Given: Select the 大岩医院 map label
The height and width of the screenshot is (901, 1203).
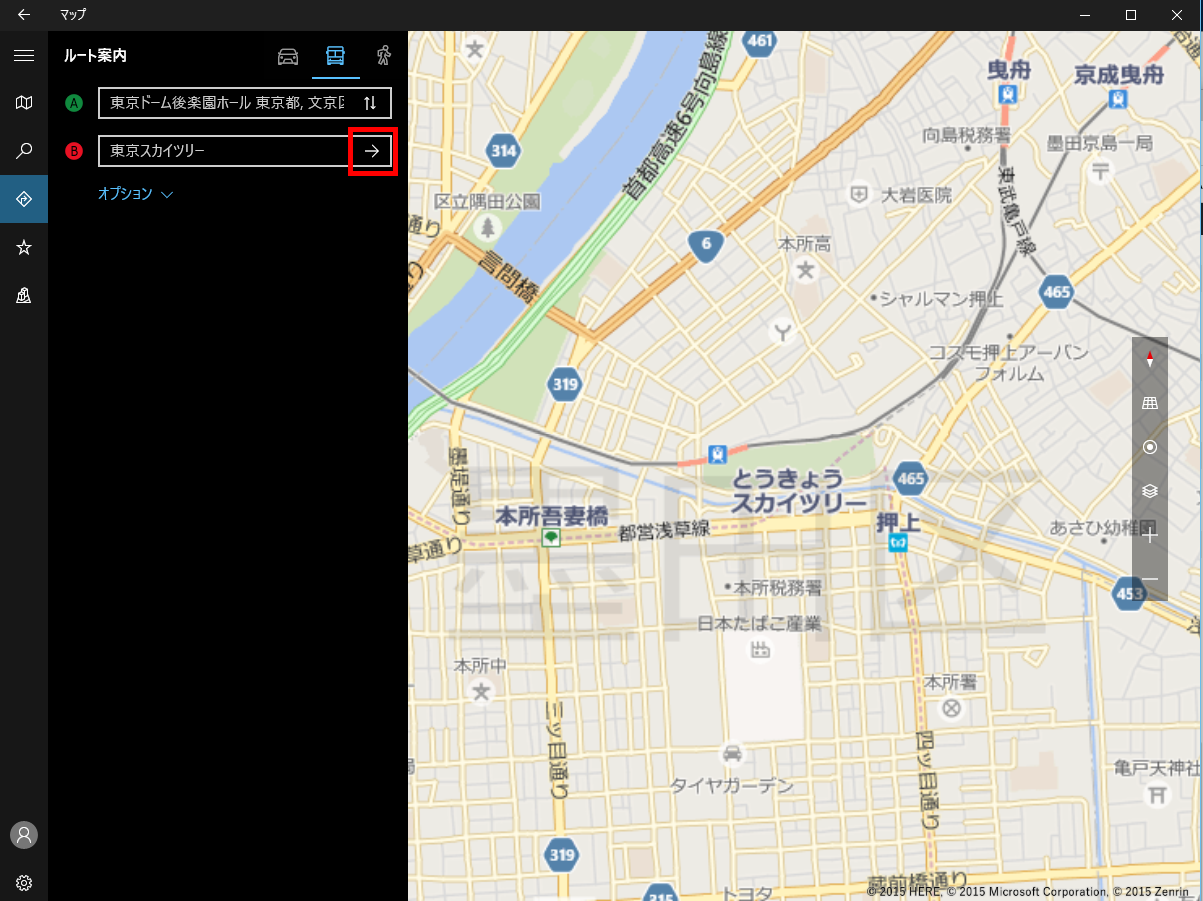Looking at the screenshot, I should point(916,195).
